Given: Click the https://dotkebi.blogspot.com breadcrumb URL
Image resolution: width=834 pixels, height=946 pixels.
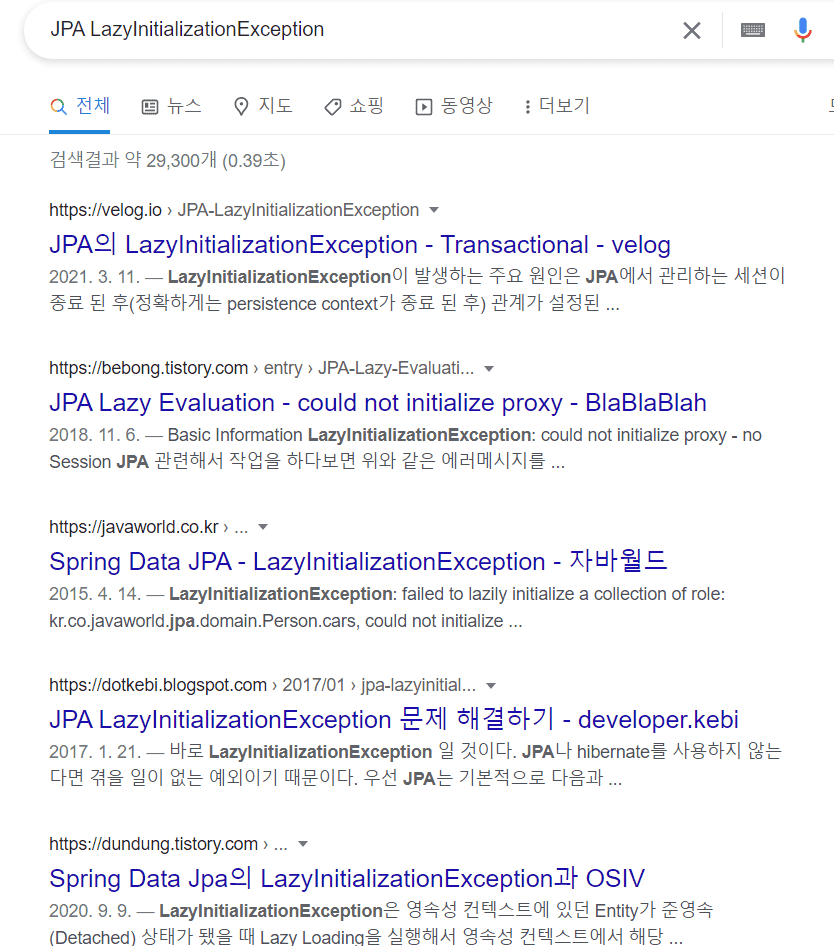Looking at the screenshot, I should click(158, 685).
